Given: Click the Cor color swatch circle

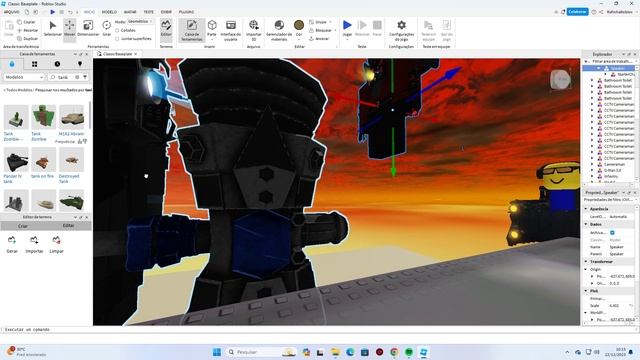Looking at the screenshot, I should click(x=299, y=25).
